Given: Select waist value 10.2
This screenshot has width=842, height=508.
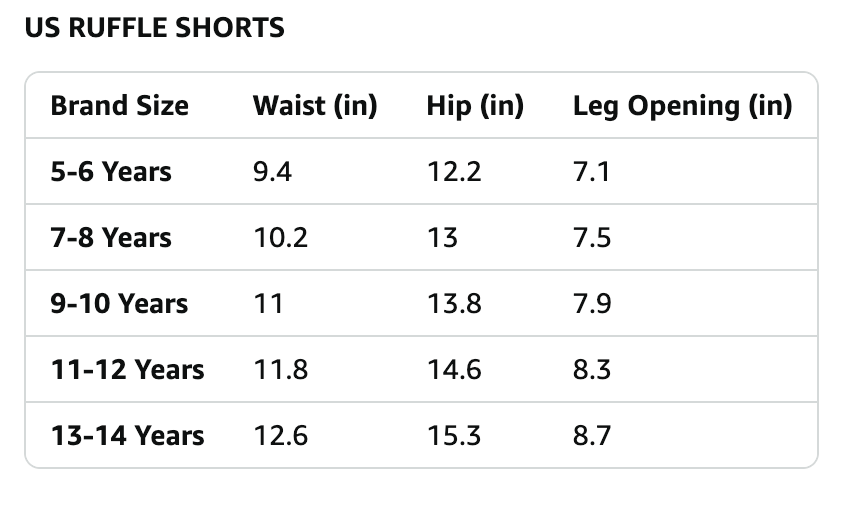Looking at the screenshot, I should pyautogui.click(x=280, y=237).
